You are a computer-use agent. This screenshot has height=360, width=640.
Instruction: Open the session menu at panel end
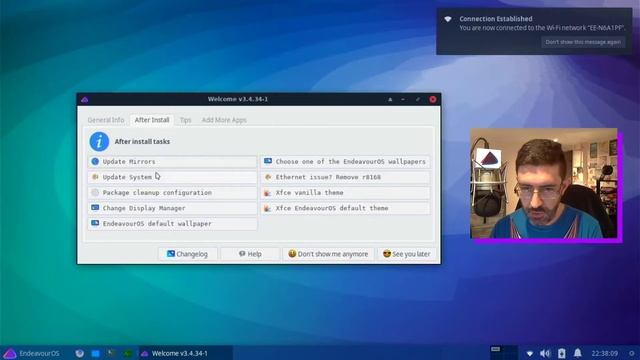click(631, 353)
